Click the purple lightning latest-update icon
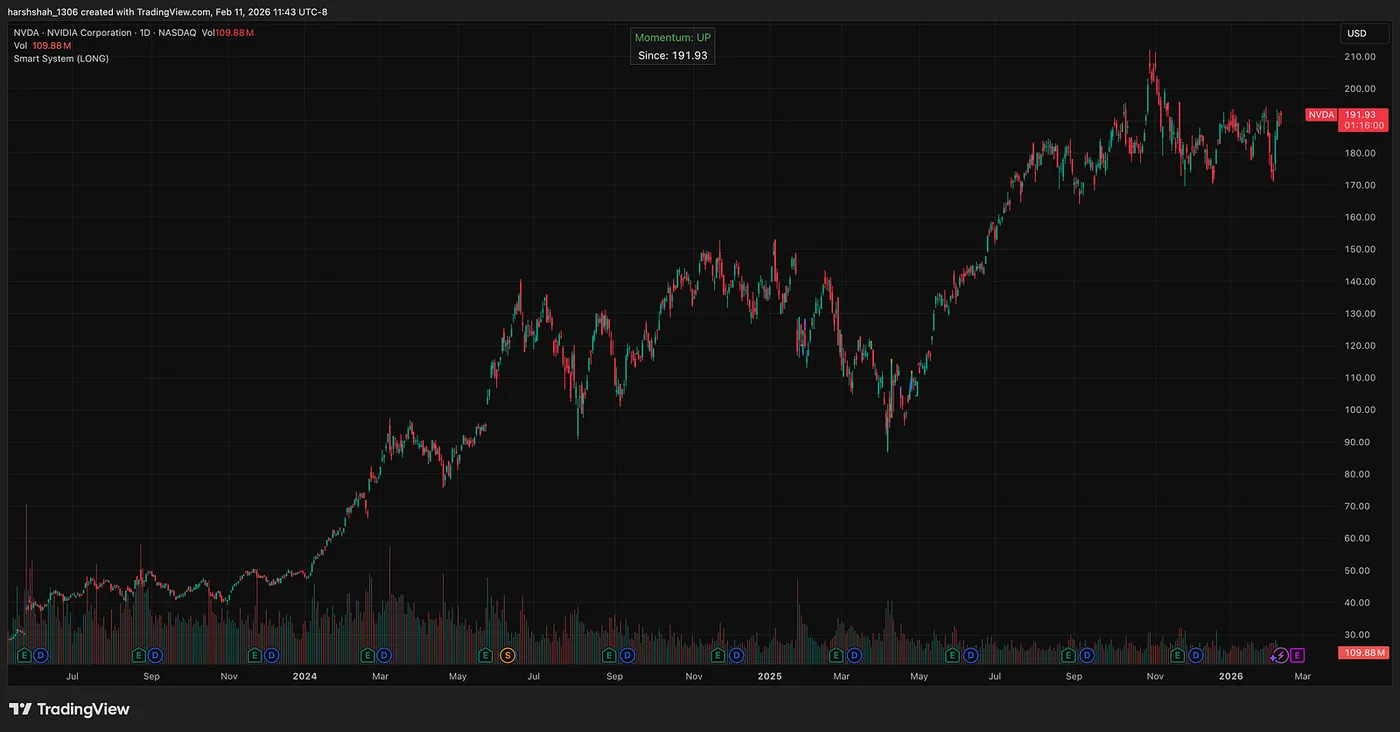The image size is (1400, 732). coord(1279,655)
